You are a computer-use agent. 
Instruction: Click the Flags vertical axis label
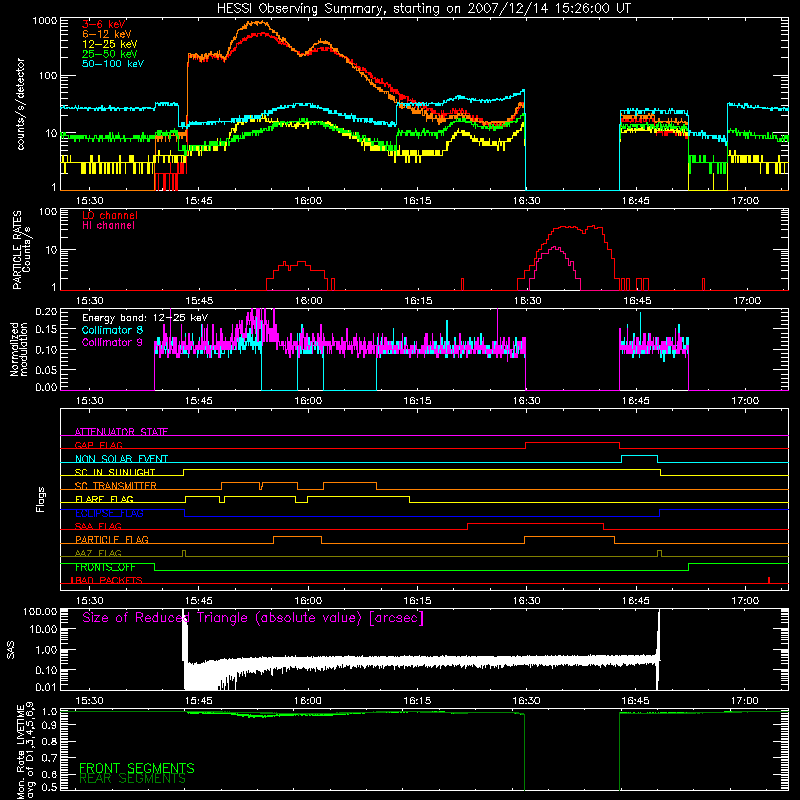(41, 500)
